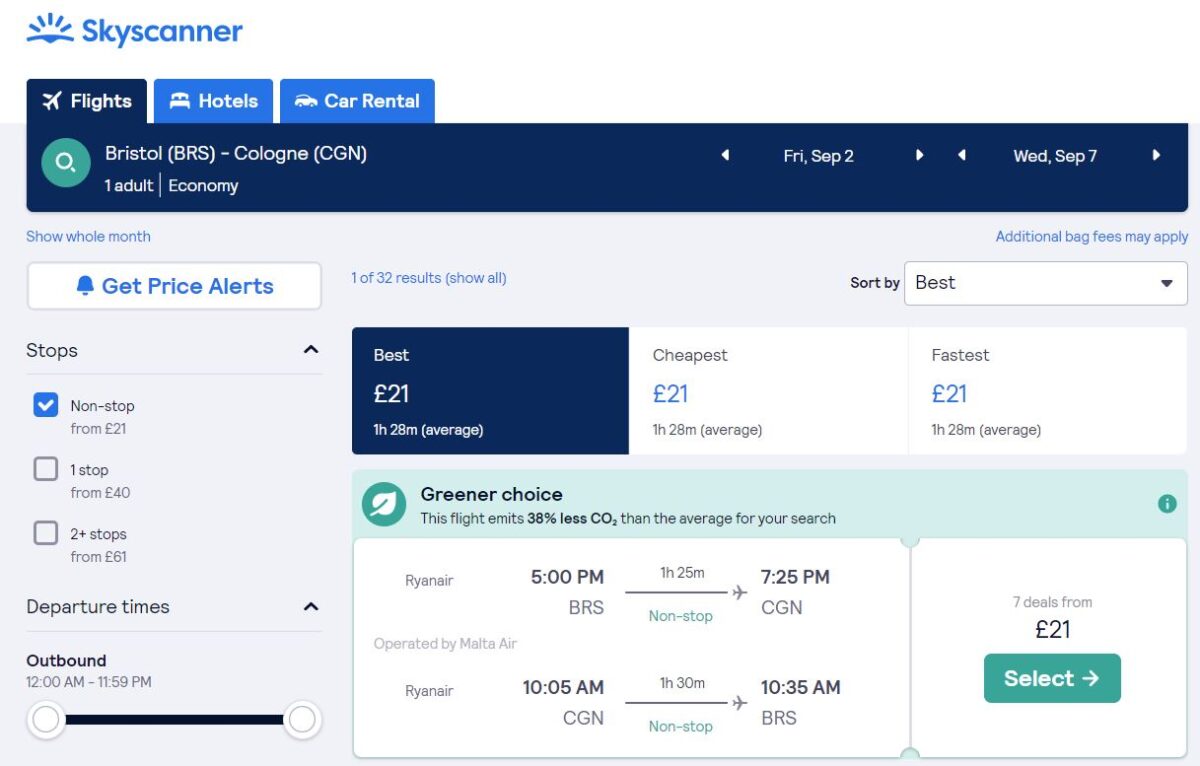Click the green leaf Greener choice icon

(384, 504)
